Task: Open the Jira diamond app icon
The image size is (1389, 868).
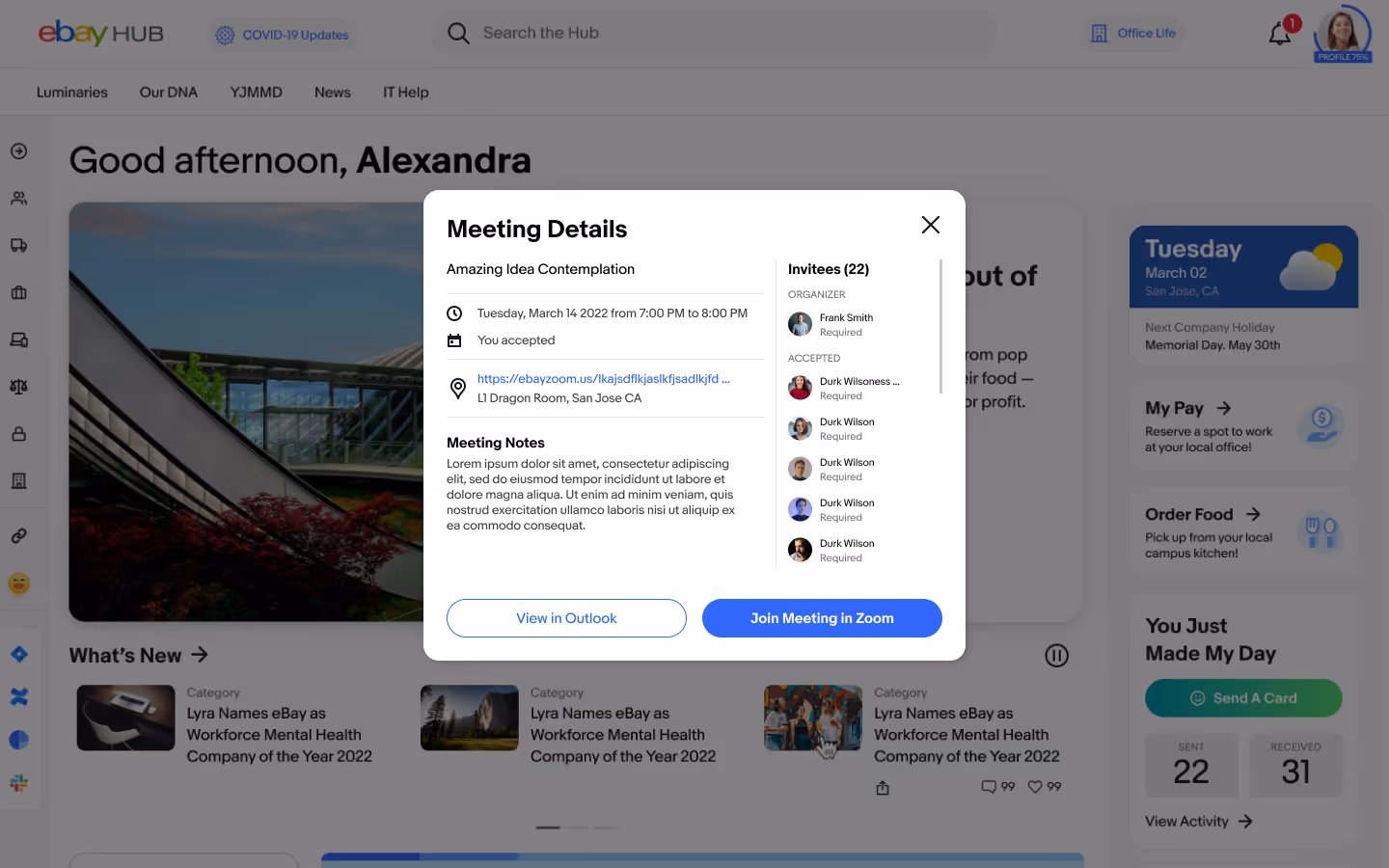Action: click(19, 654)
